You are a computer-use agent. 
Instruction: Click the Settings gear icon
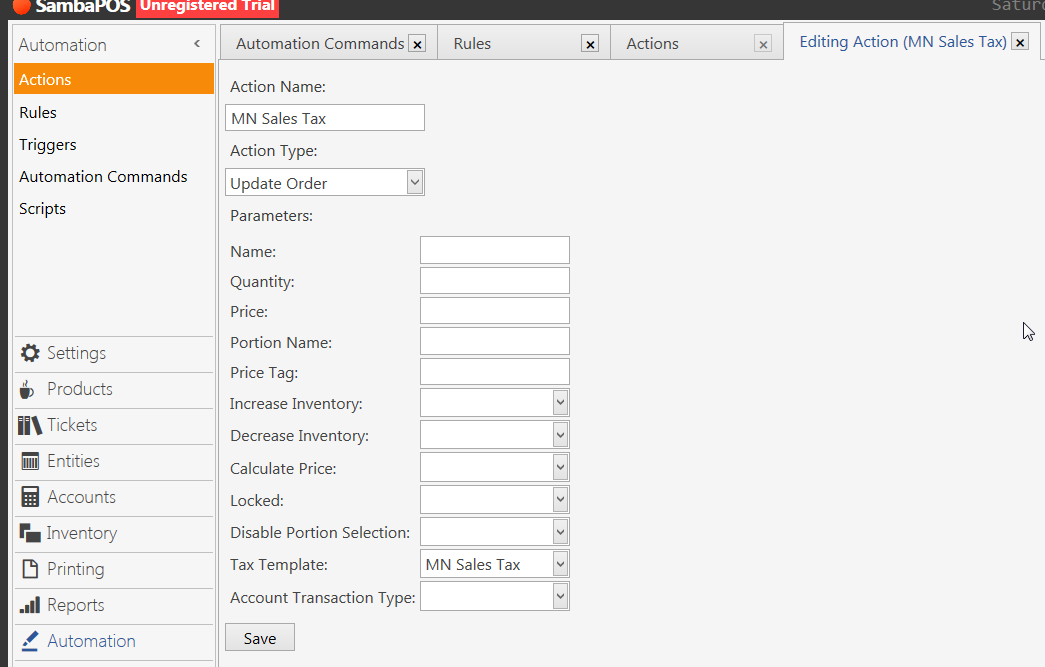pyautogui.click(x=30, y=353)
